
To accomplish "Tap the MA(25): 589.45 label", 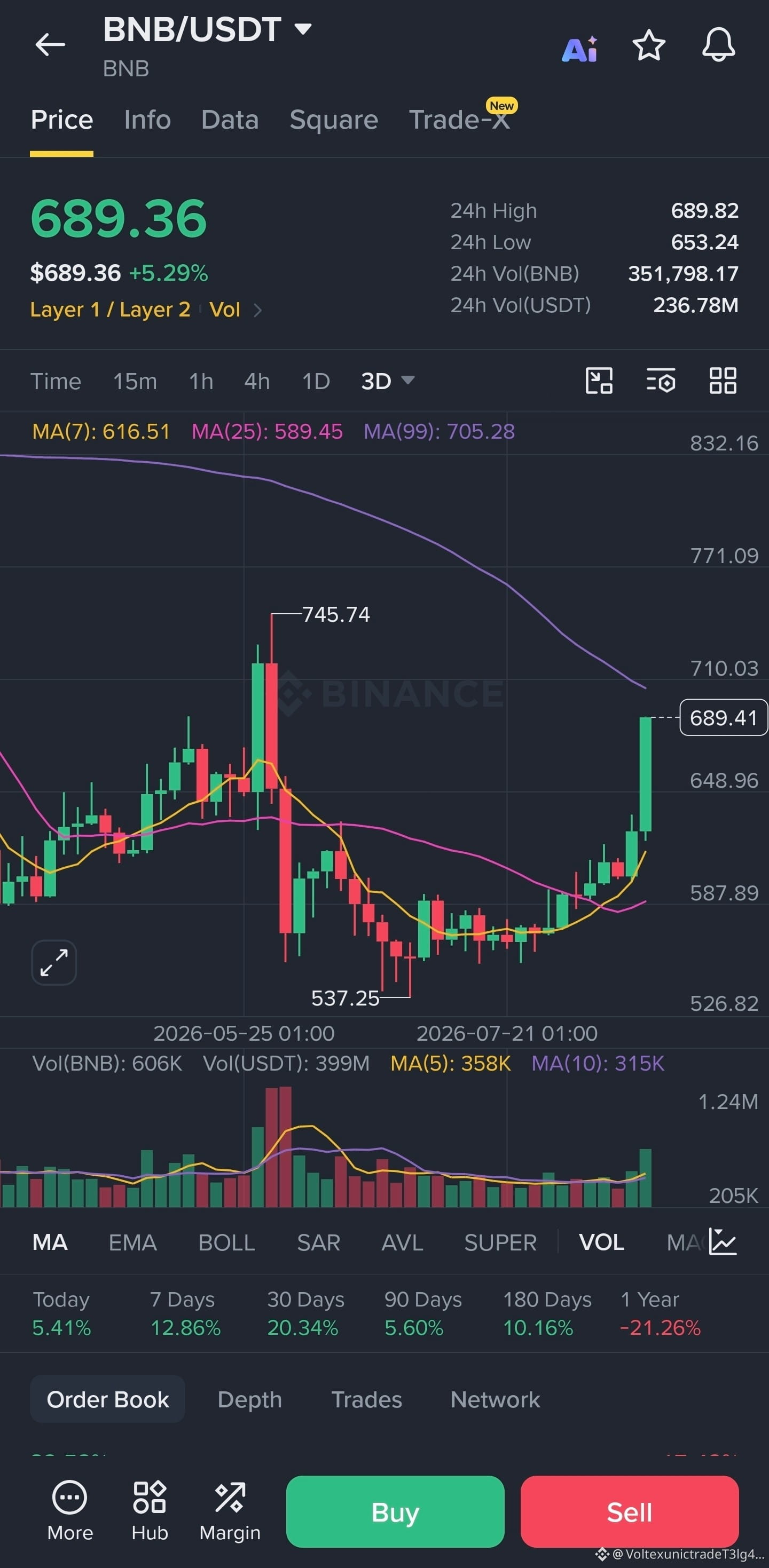I will 268,432.
